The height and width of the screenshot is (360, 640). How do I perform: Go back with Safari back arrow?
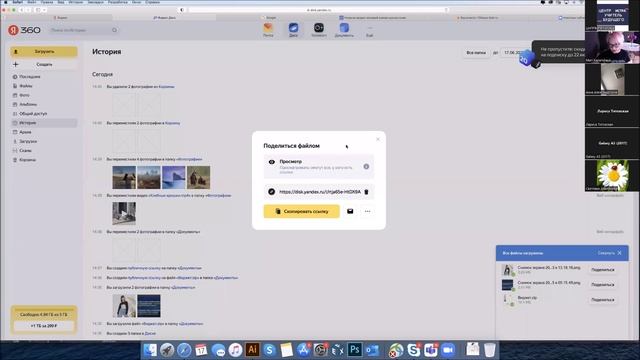pos(21,10)
